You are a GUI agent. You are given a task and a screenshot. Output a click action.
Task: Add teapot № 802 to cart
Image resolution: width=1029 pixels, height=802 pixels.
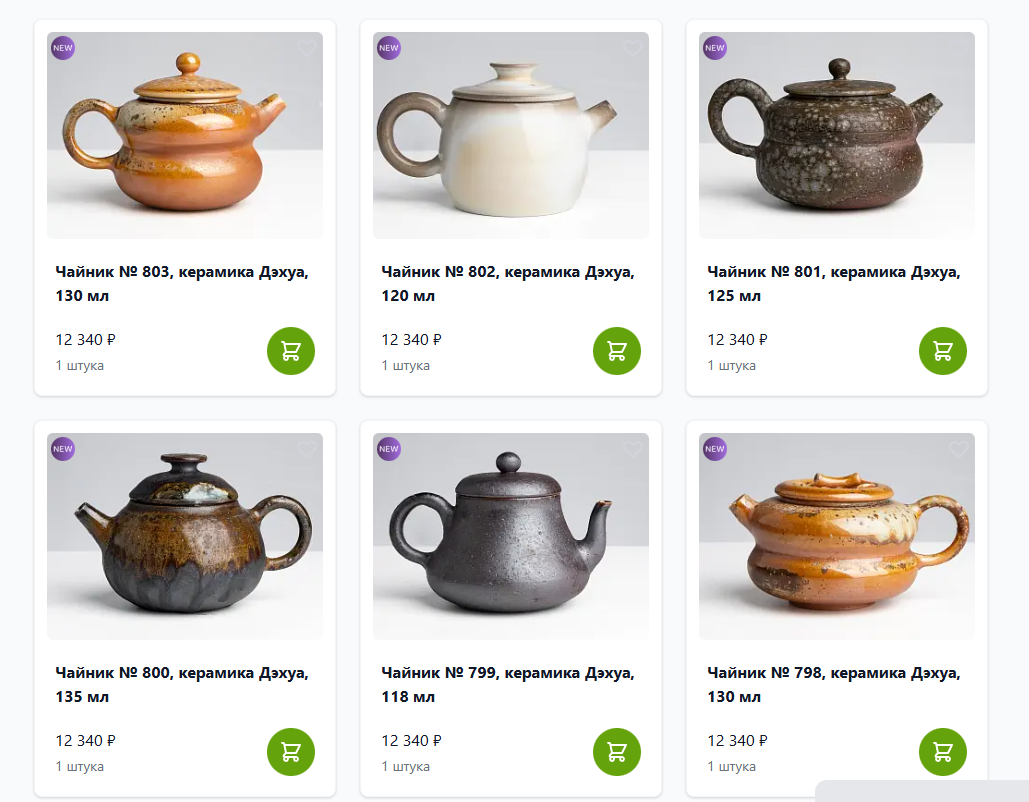(x=617, y=351)
